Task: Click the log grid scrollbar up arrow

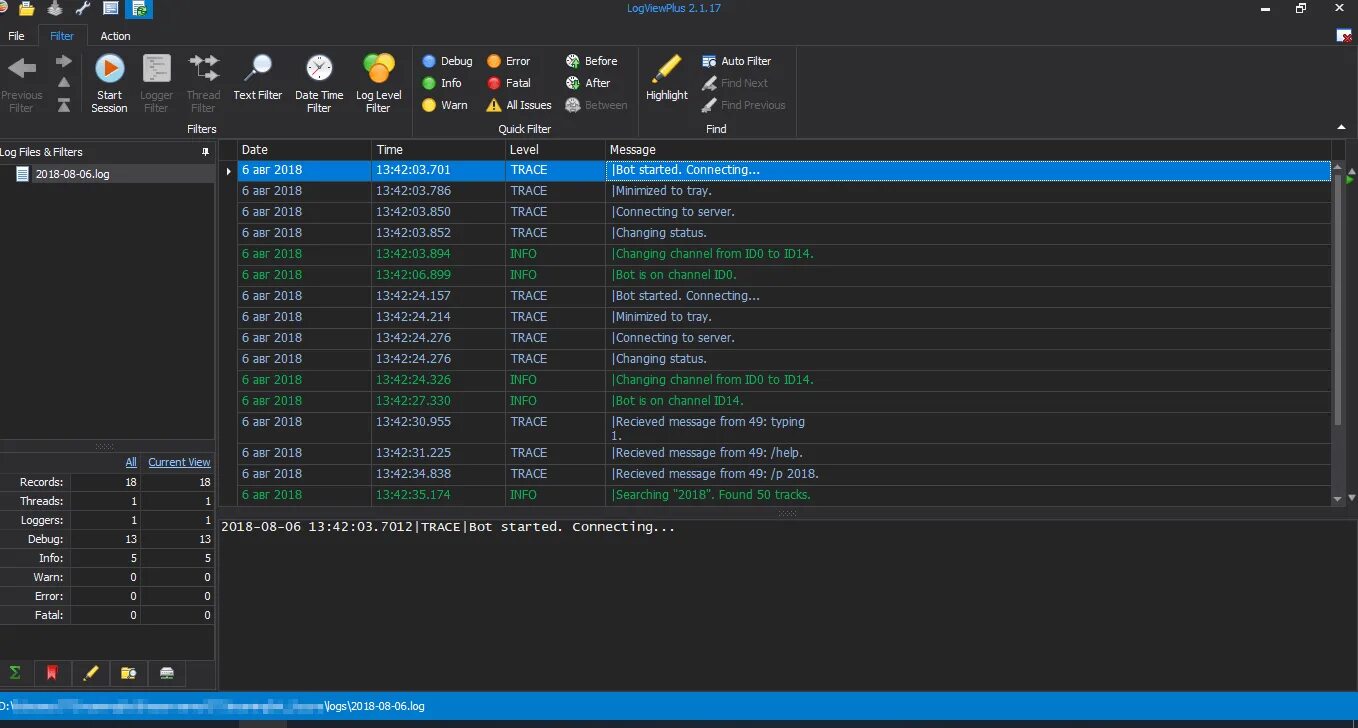Action: (x=1339, y=168)
